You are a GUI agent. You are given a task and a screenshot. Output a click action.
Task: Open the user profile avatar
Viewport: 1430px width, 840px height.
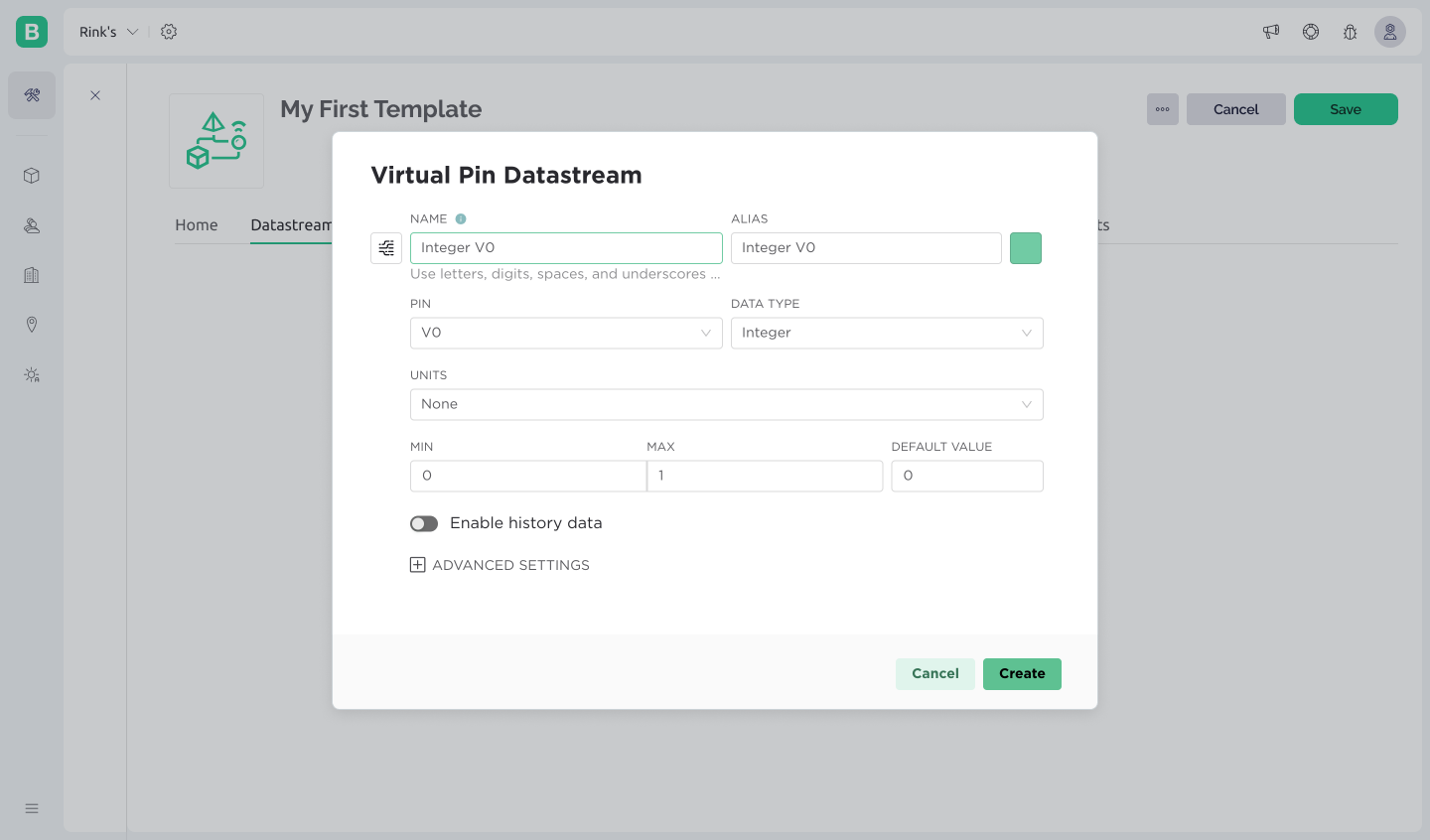click(1389, 32)
